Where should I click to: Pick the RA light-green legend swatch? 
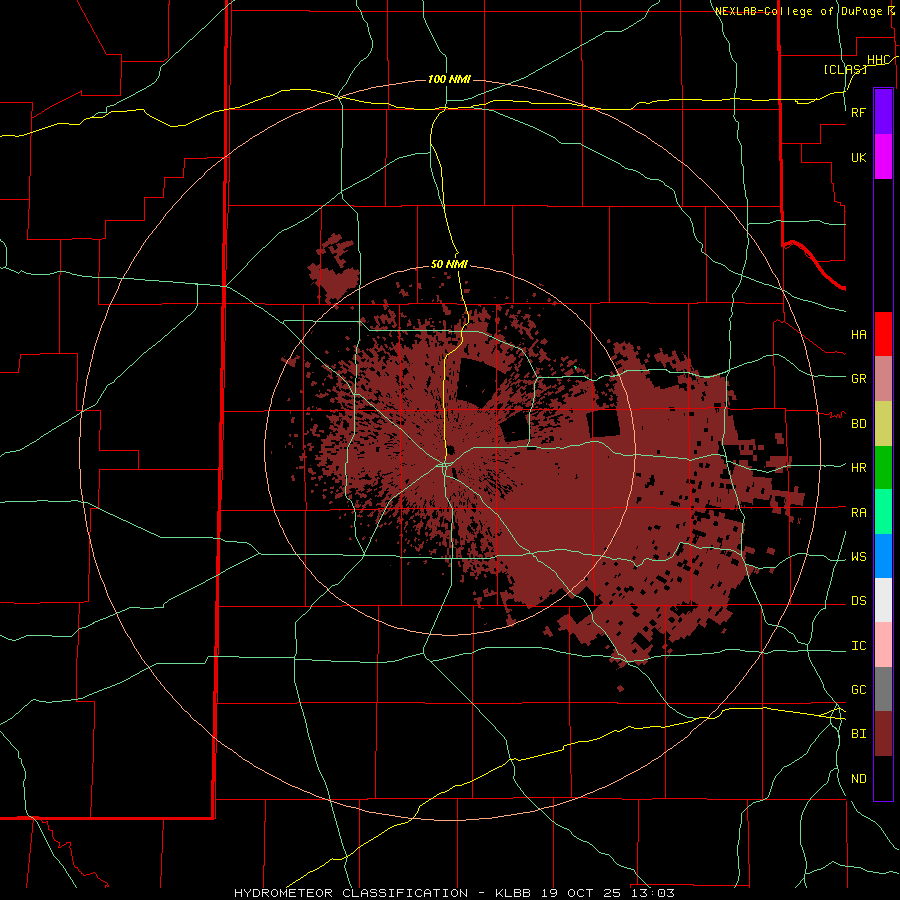coord(883,512)
